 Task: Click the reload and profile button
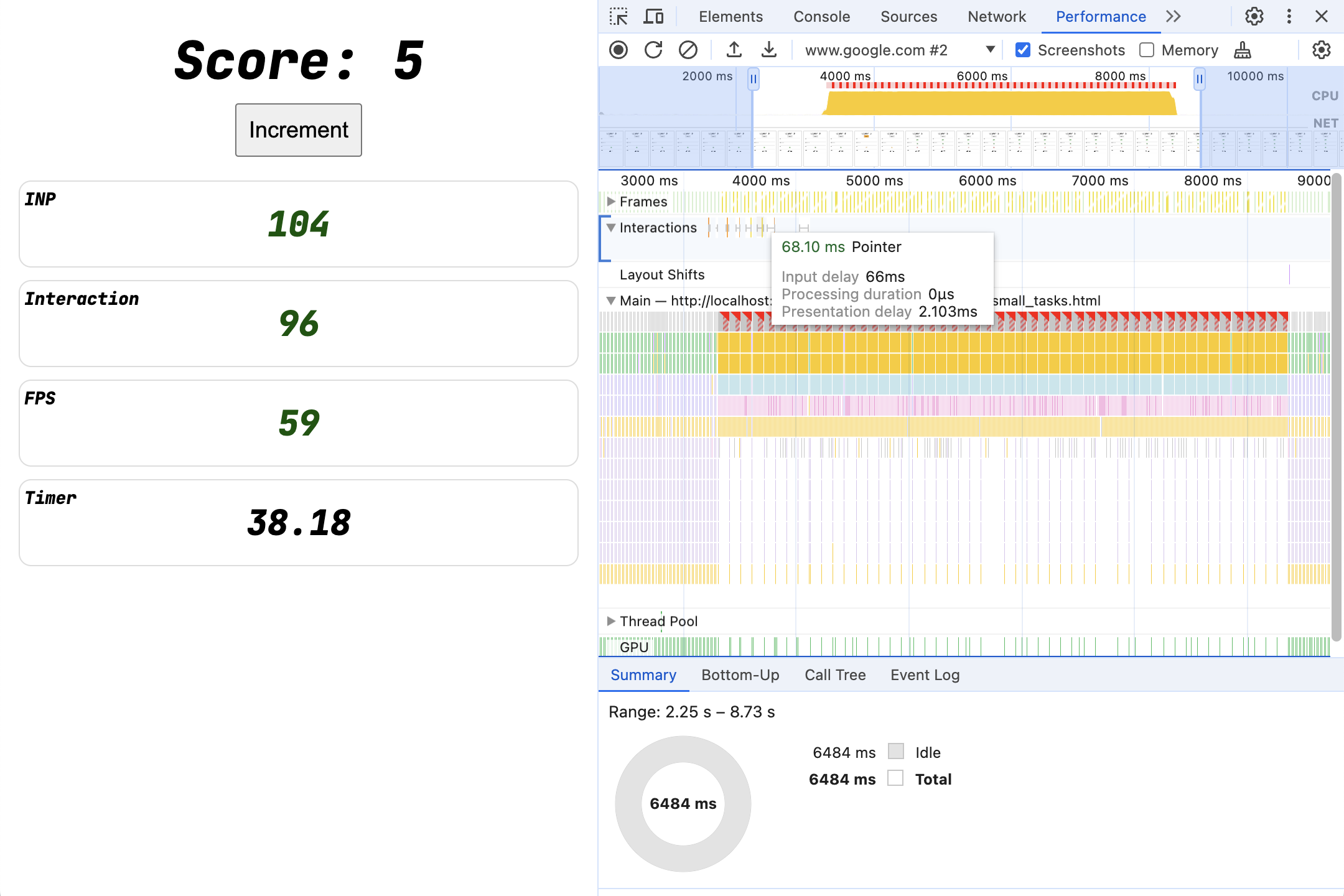click(654, 49)
